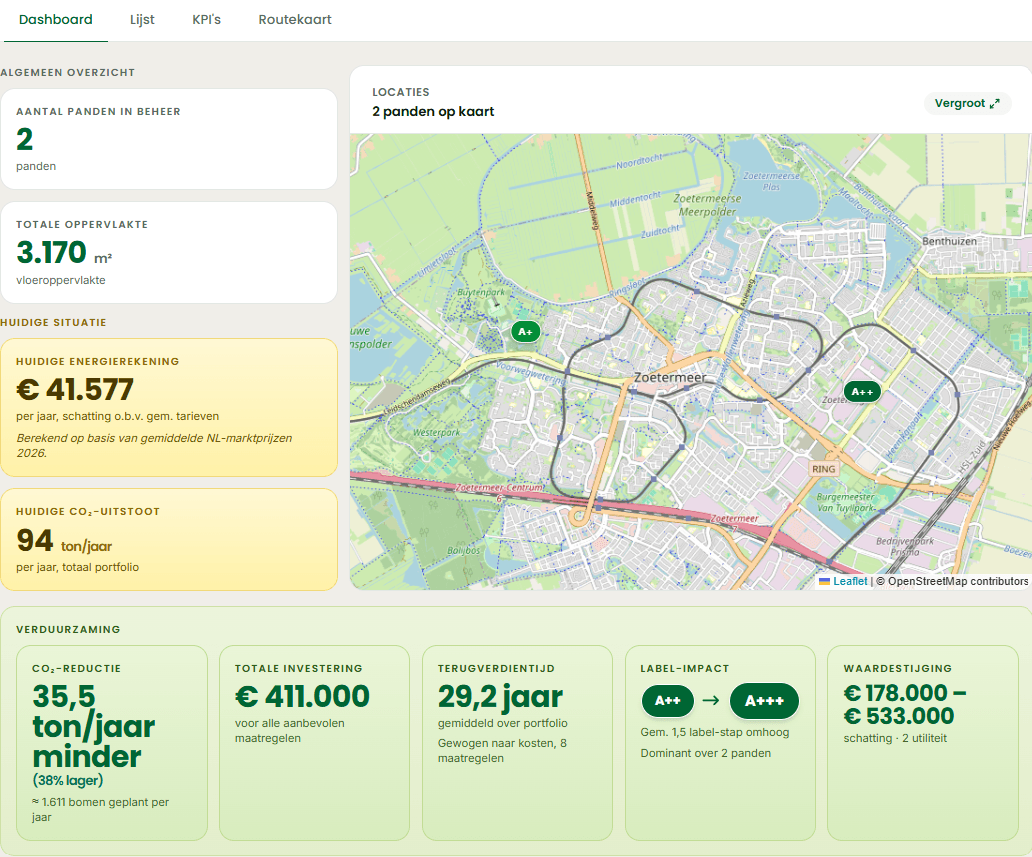Click the Vergroot map button
The image size is (1032, 857).
point(968,103)
